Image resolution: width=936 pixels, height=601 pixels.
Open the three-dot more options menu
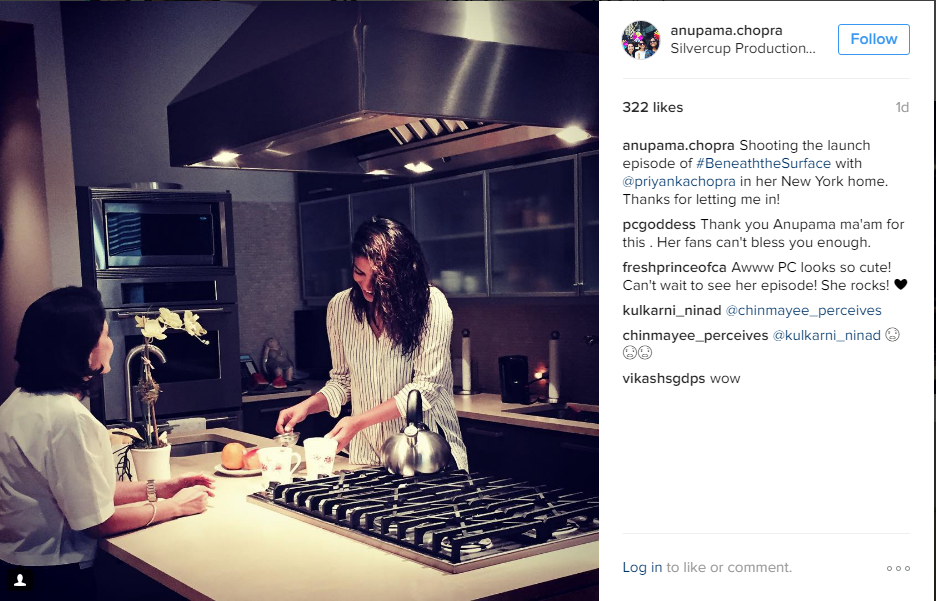[898, 568]
